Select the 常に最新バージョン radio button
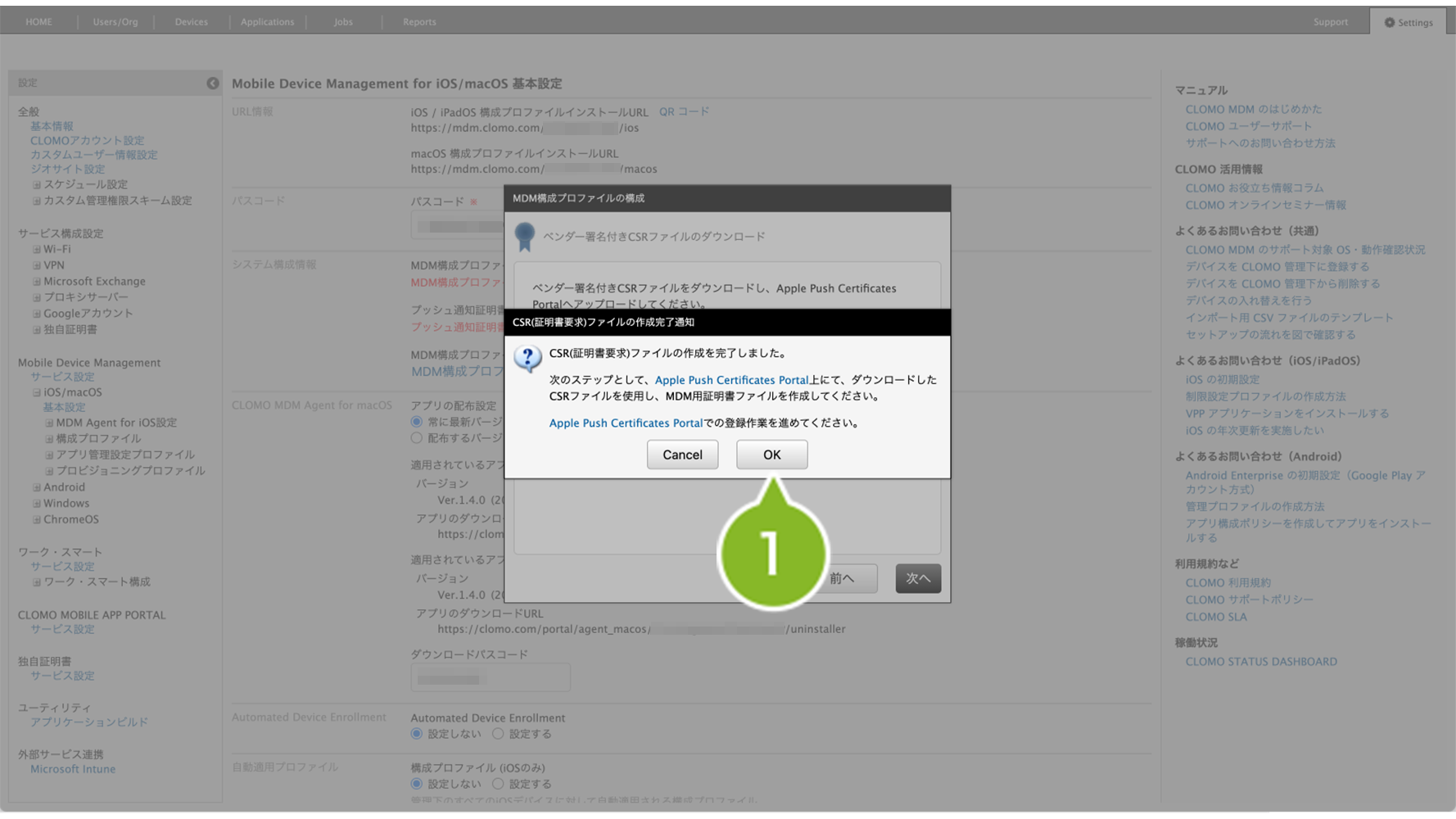 [417, 422]
